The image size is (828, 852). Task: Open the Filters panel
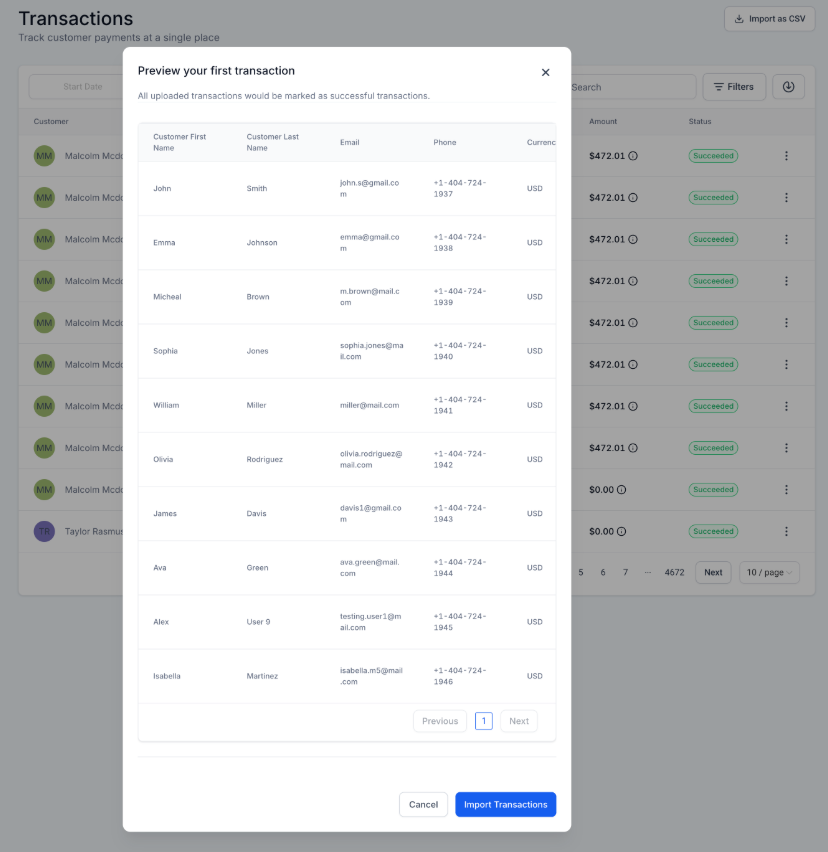click(734, 87)
